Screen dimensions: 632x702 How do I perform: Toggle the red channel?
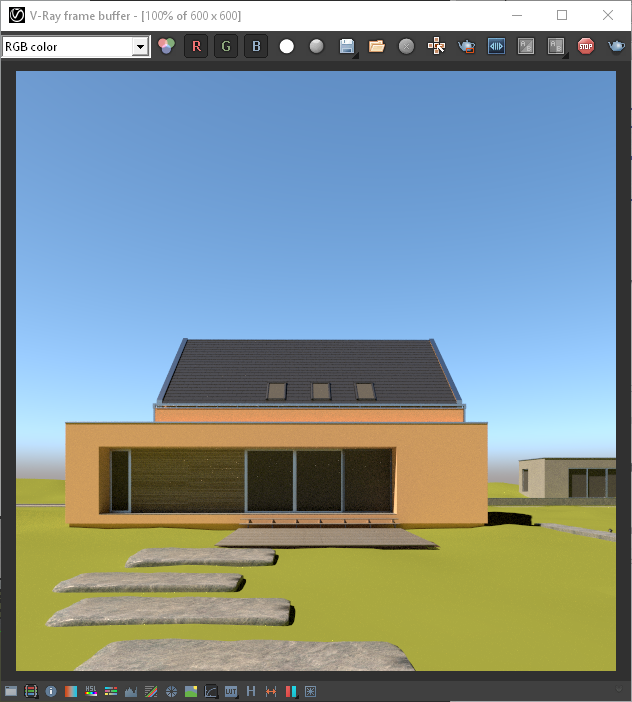[x=196, y=46]
